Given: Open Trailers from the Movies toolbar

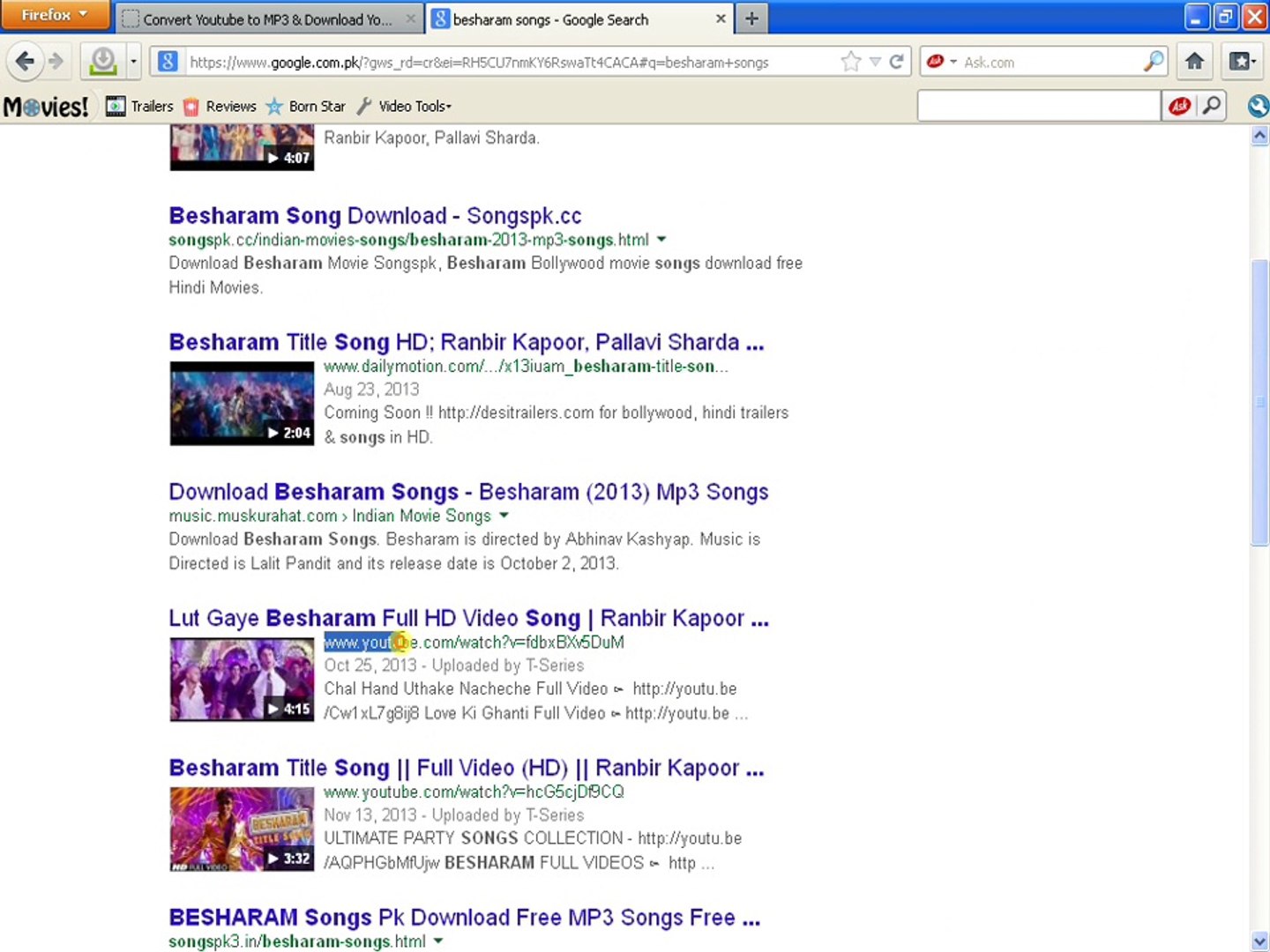Looking at the screenshot, I should [x=140, y=107].
